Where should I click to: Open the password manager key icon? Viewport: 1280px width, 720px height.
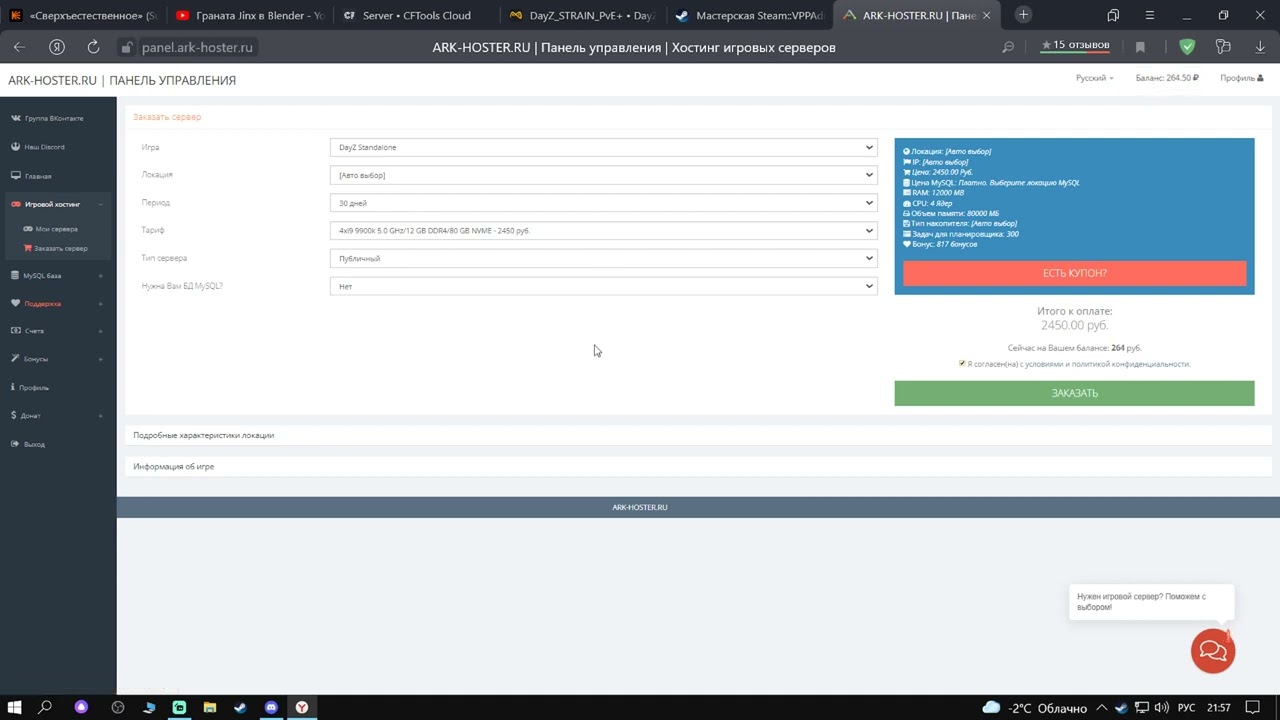[1223, 47]
